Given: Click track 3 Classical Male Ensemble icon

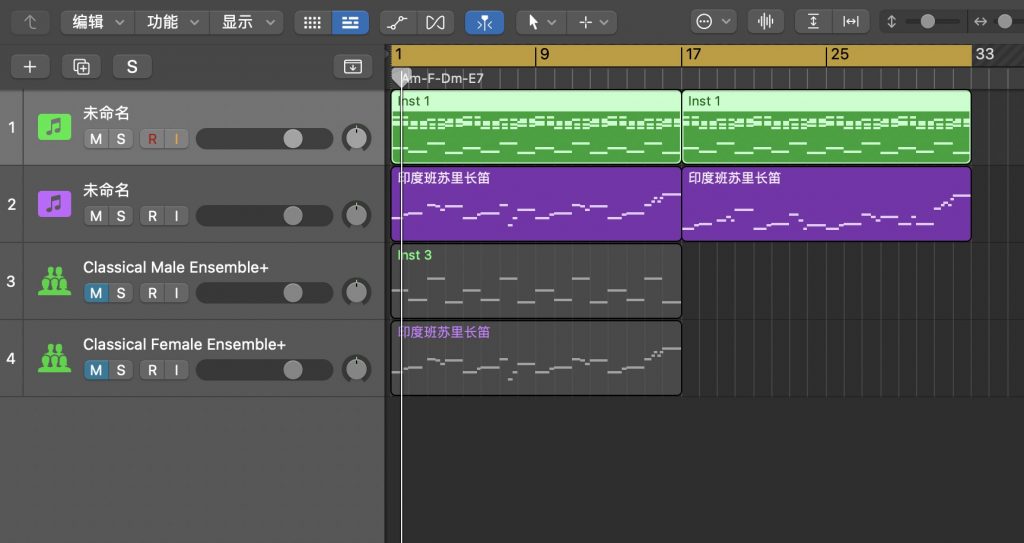Looking at the screenshot, I should coord(54,281).
